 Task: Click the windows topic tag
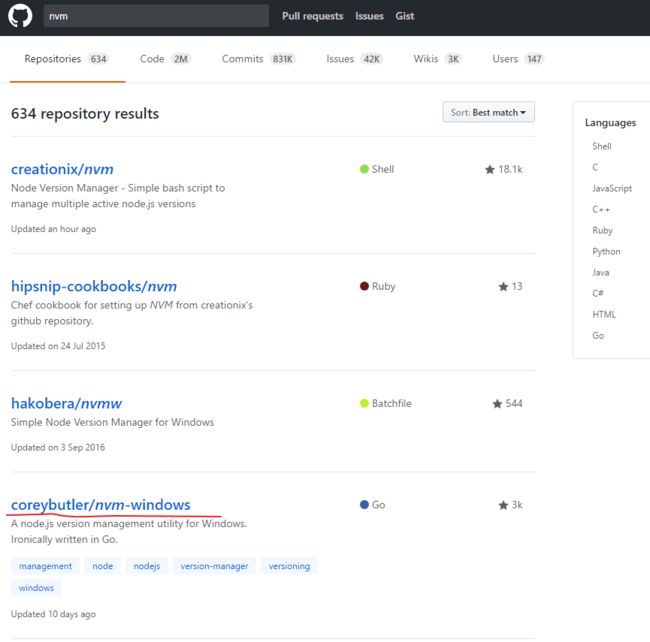[36, 588]
